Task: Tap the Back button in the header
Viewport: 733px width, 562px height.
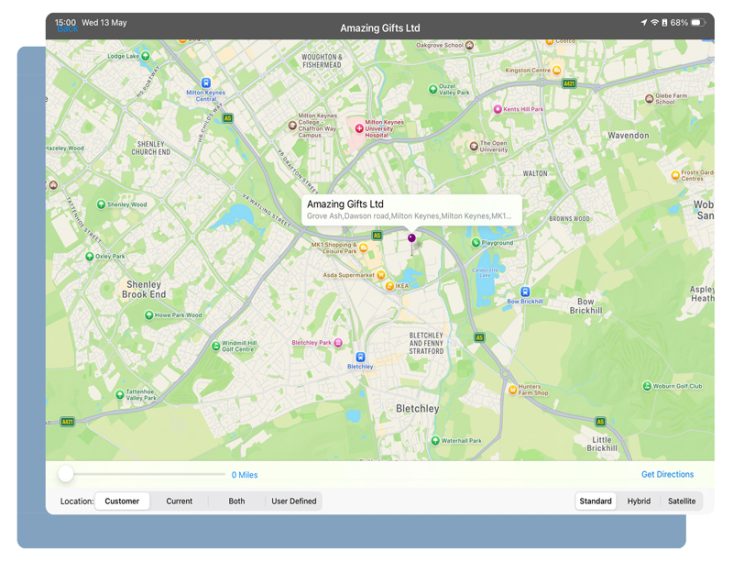Action: pos(67,29)
